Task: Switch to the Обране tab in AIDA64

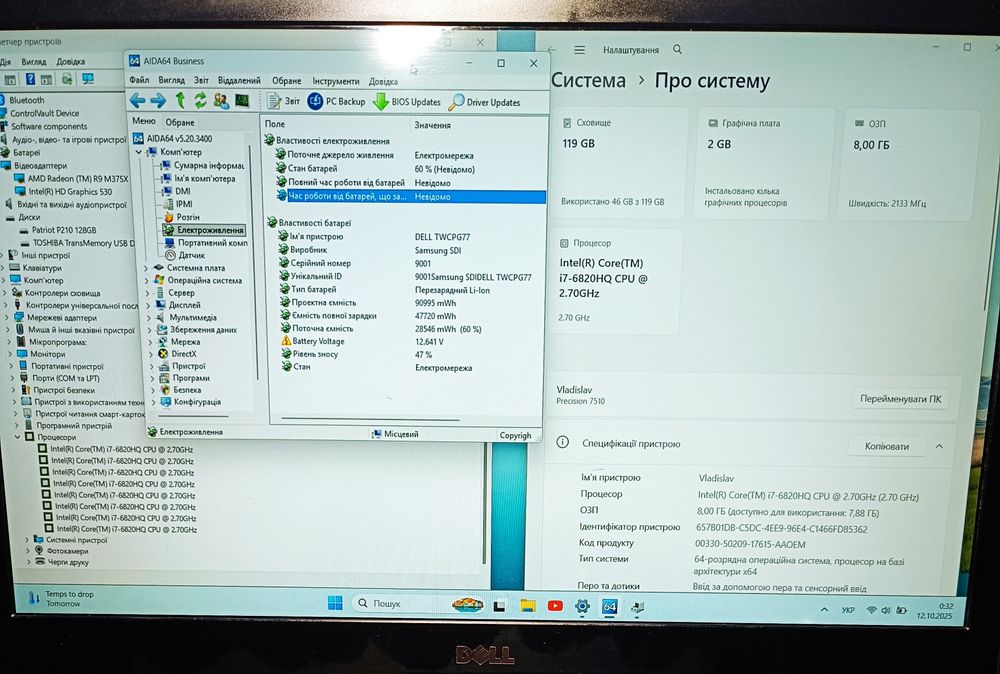Action: click(180, 122)
